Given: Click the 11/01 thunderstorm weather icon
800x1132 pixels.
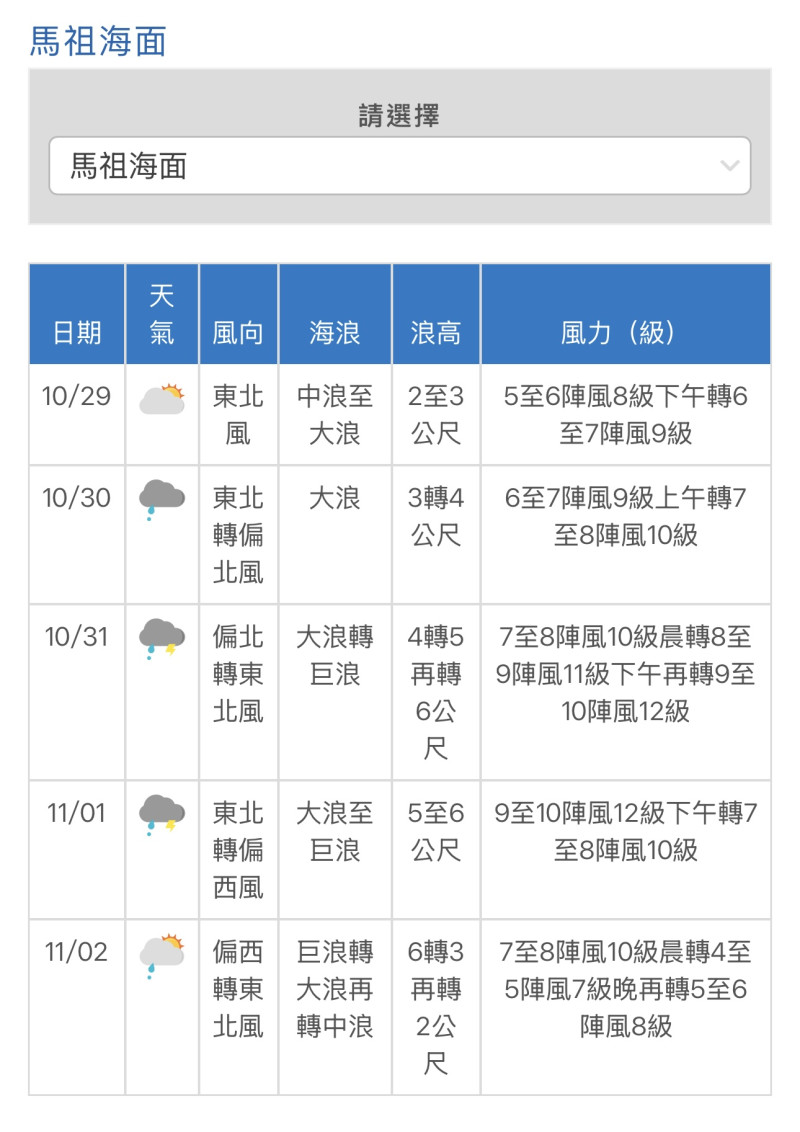Looking at the screenshot, I should tap(162, 815).
